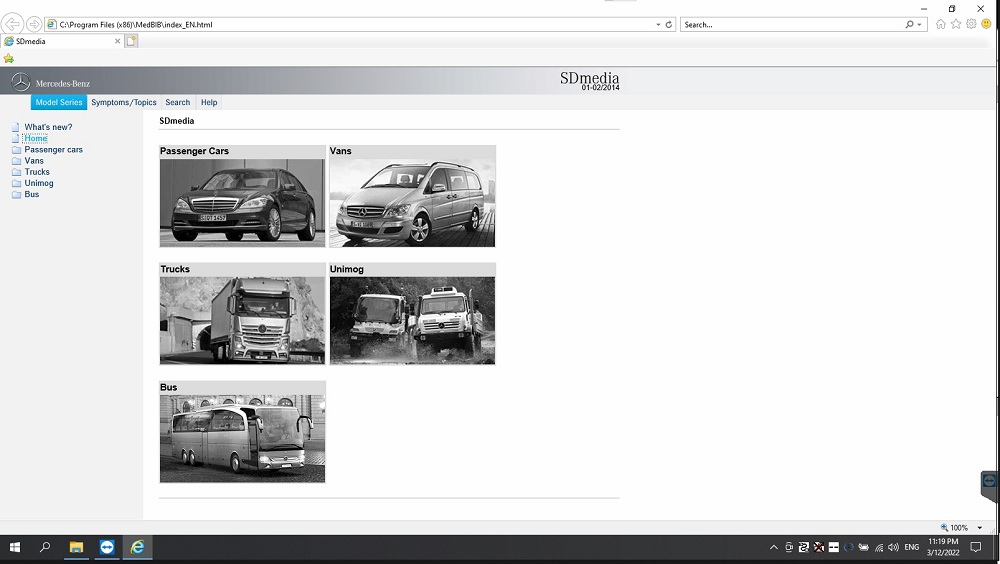This screenshot has width=1000, height=564.
Task: Close the SDmedia browser tab
Action: point(117,41)
